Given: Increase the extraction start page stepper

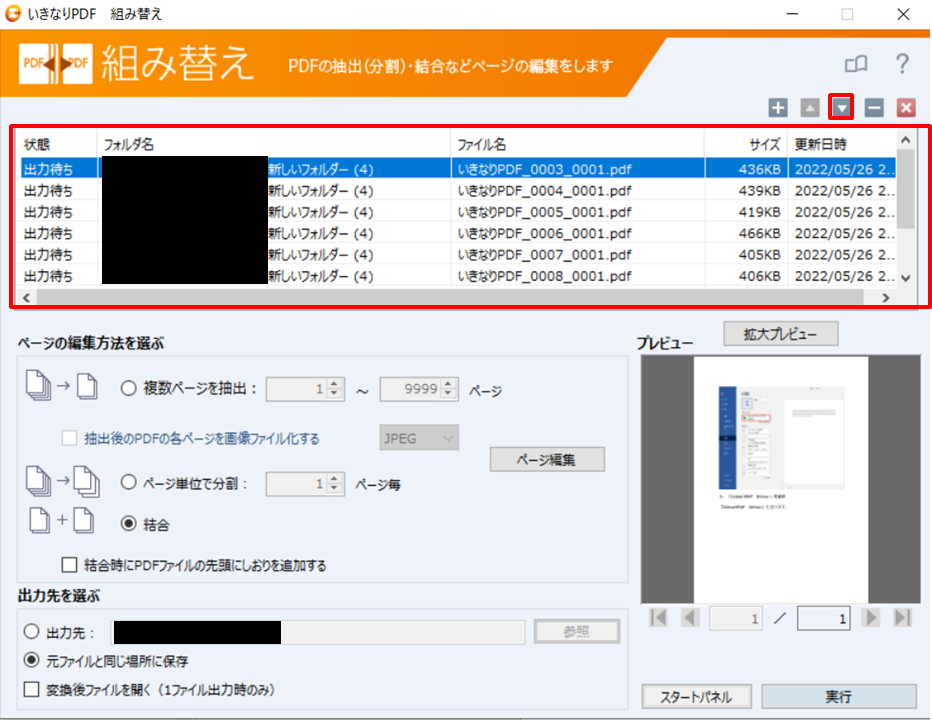Looking at the screenshot, I should click(335, 383).
